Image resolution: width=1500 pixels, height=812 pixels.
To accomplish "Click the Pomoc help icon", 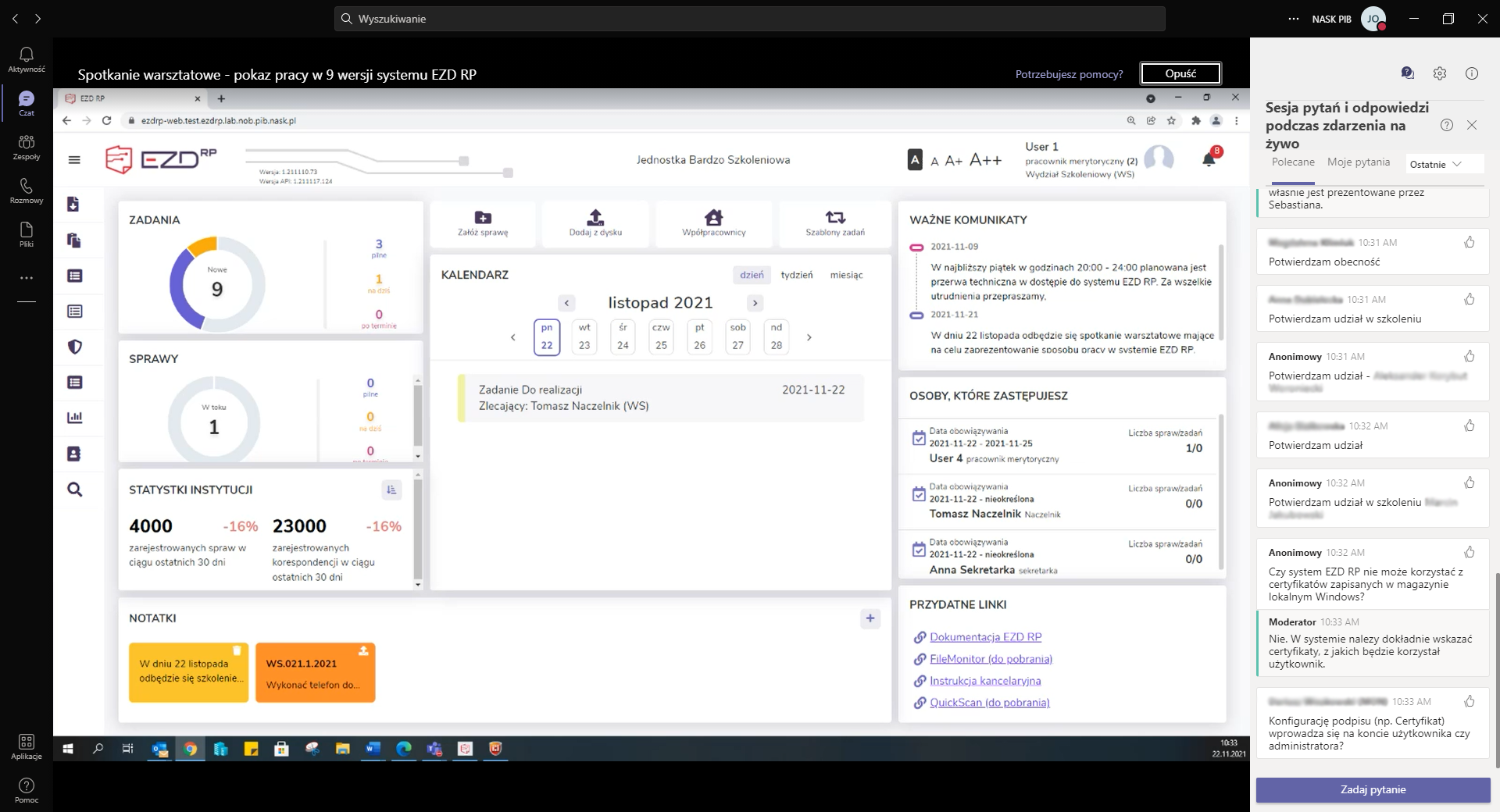I will click(x=27, y=789).
